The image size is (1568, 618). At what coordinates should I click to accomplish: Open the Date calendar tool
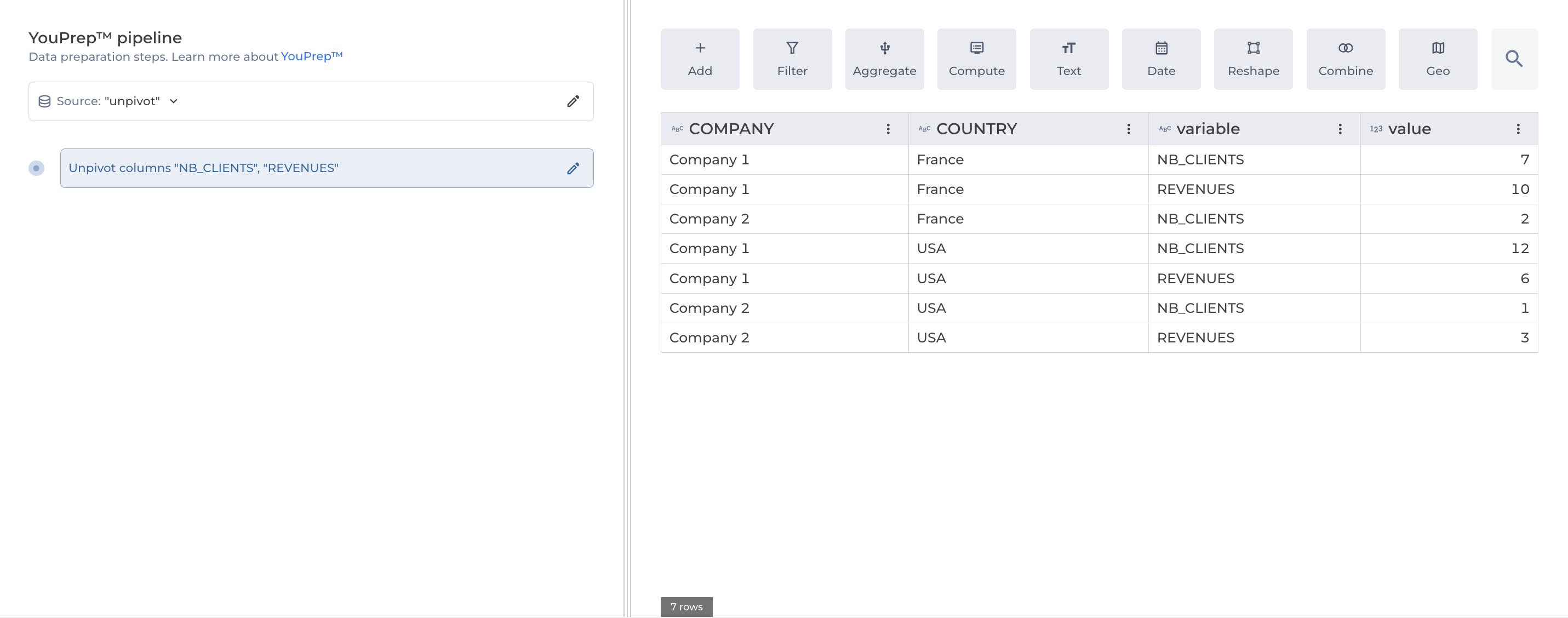click(1161, 59)
